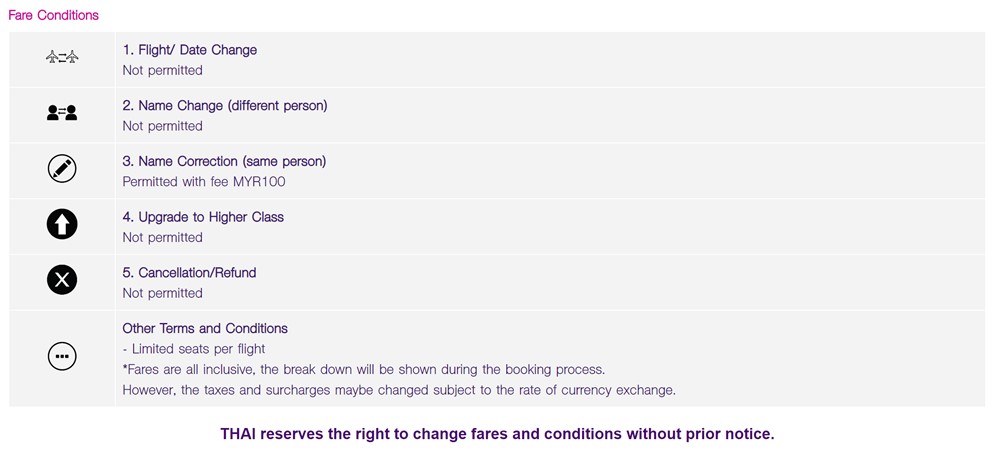This screenshot has height=453, width=1000.
Task: Select the pencil icon for name correction
Action: pyautogui.click(x=62, y=169)
